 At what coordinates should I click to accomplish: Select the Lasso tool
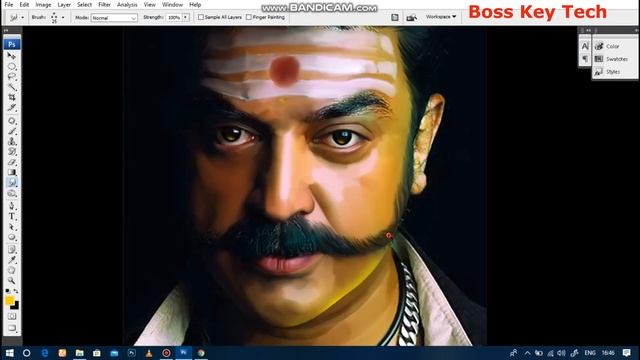tap(12, 77)
